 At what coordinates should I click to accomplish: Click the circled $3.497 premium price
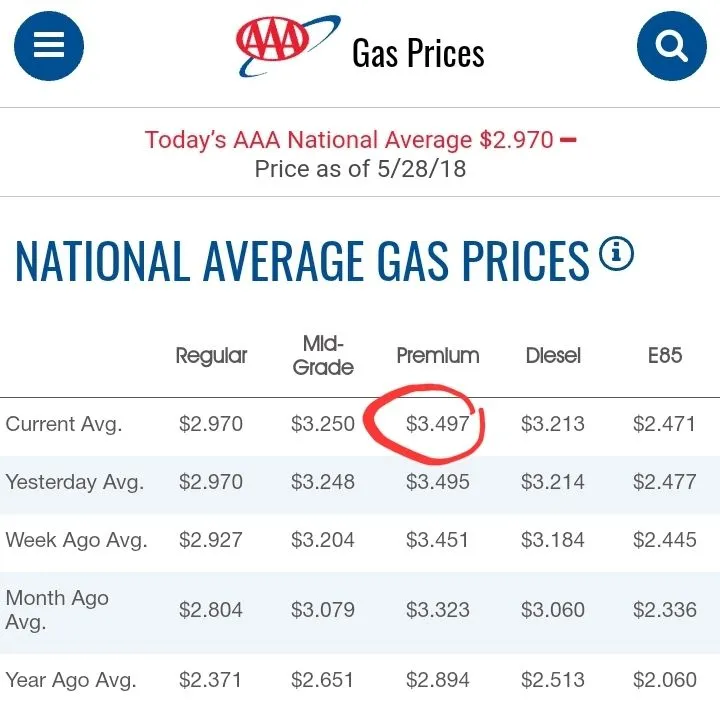coord(438,424)
